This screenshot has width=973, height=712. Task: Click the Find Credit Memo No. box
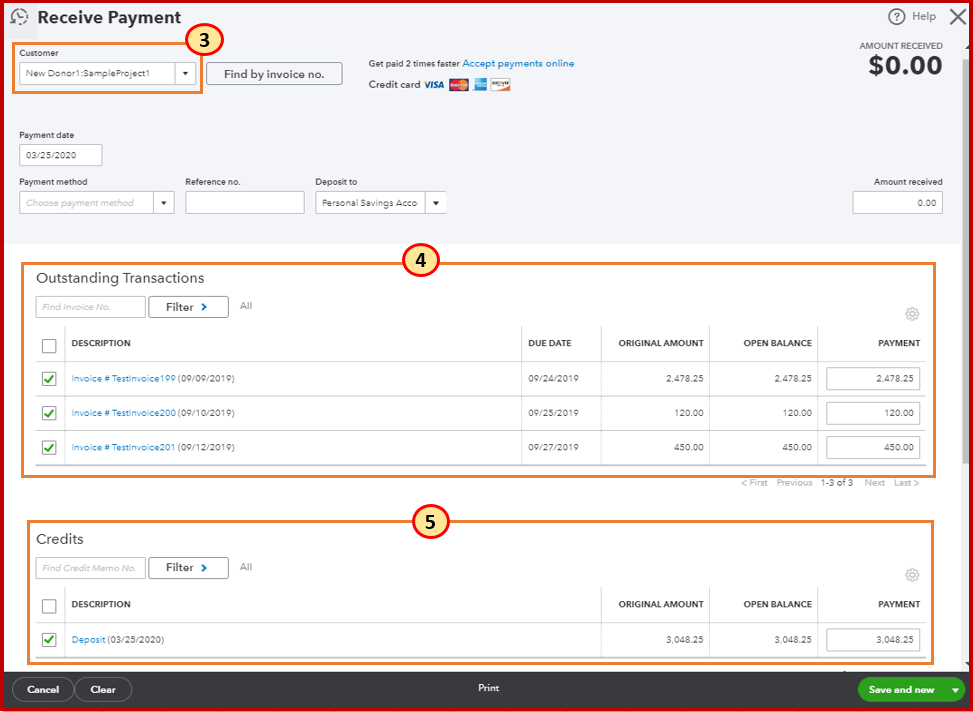[91, 568]
